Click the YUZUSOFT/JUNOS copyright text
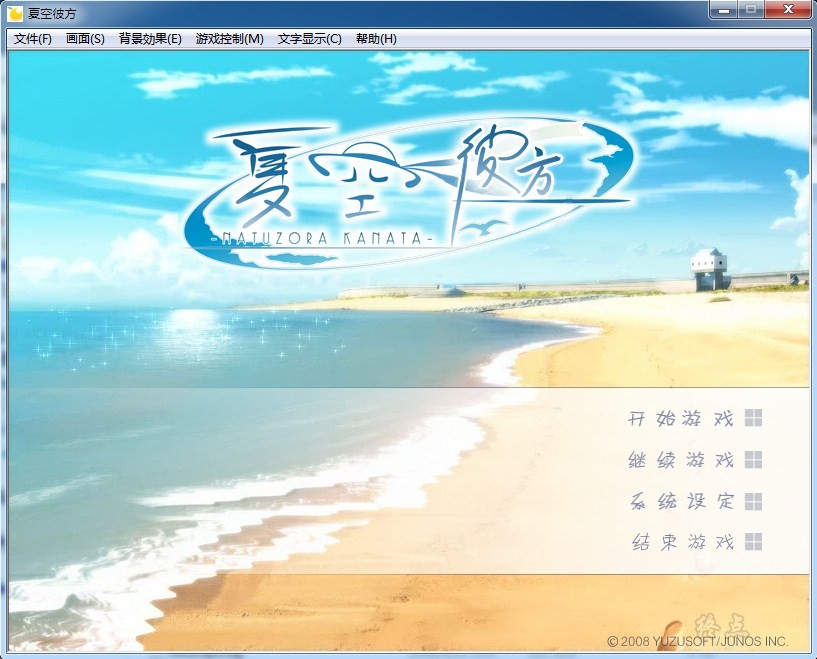Screen dimensions: 817x659 coord(698,640)
